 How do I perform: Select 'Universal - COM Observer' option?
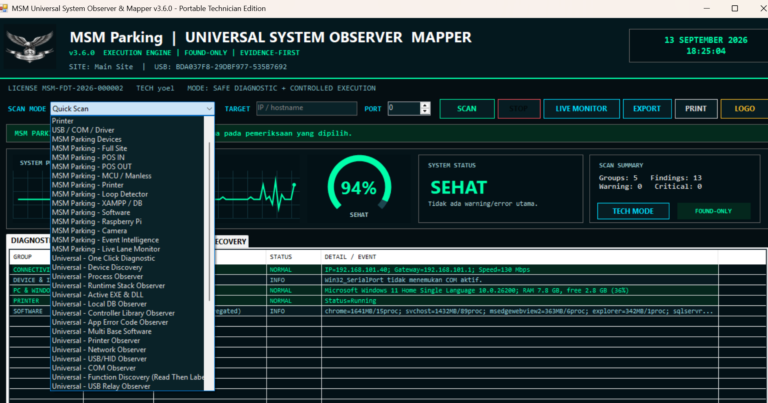tap(94, 368)
